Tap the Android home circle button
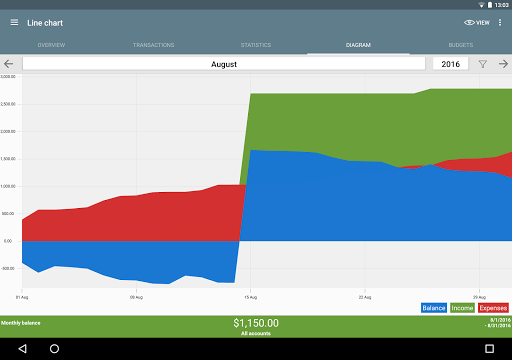This screenshot has width=512, height=360. point(54,349)
